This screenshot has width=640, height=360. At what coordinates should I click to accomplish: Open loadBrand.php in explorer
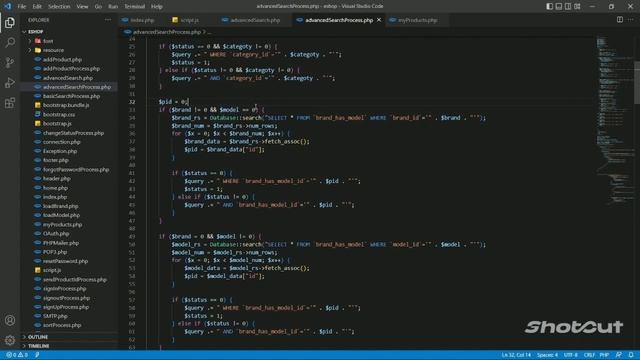tap(60, 206)
